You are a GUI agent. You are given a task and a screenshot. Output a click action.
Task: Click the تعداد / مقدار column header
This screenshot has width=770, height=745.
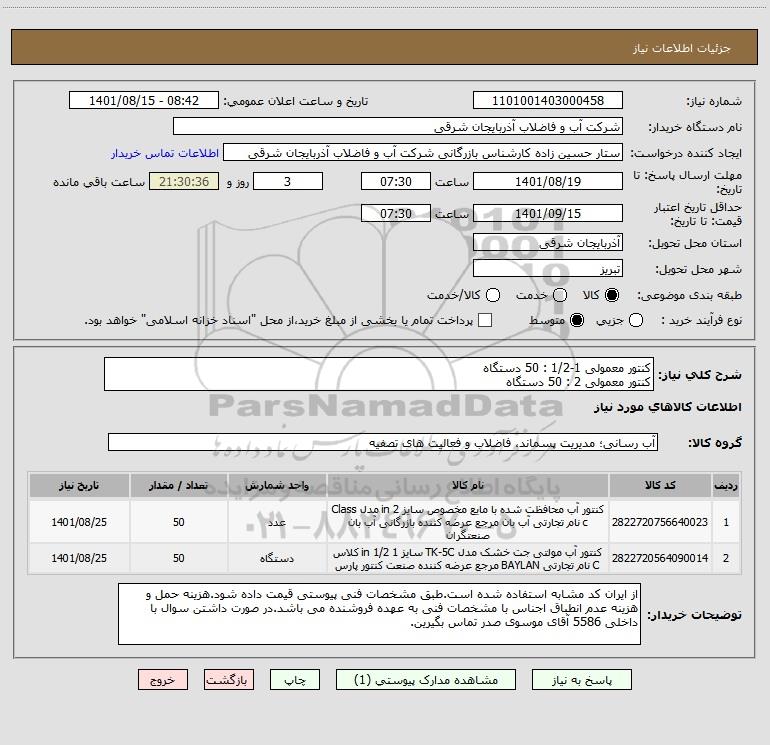click(x=178, y=485)
